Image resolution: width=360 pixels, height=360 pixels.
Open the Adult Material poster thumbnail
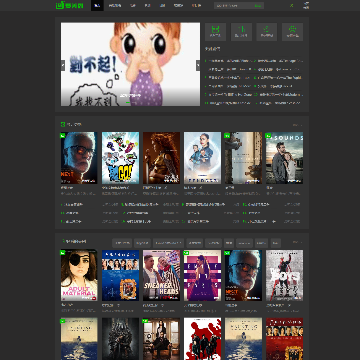[x=79, y=275]
